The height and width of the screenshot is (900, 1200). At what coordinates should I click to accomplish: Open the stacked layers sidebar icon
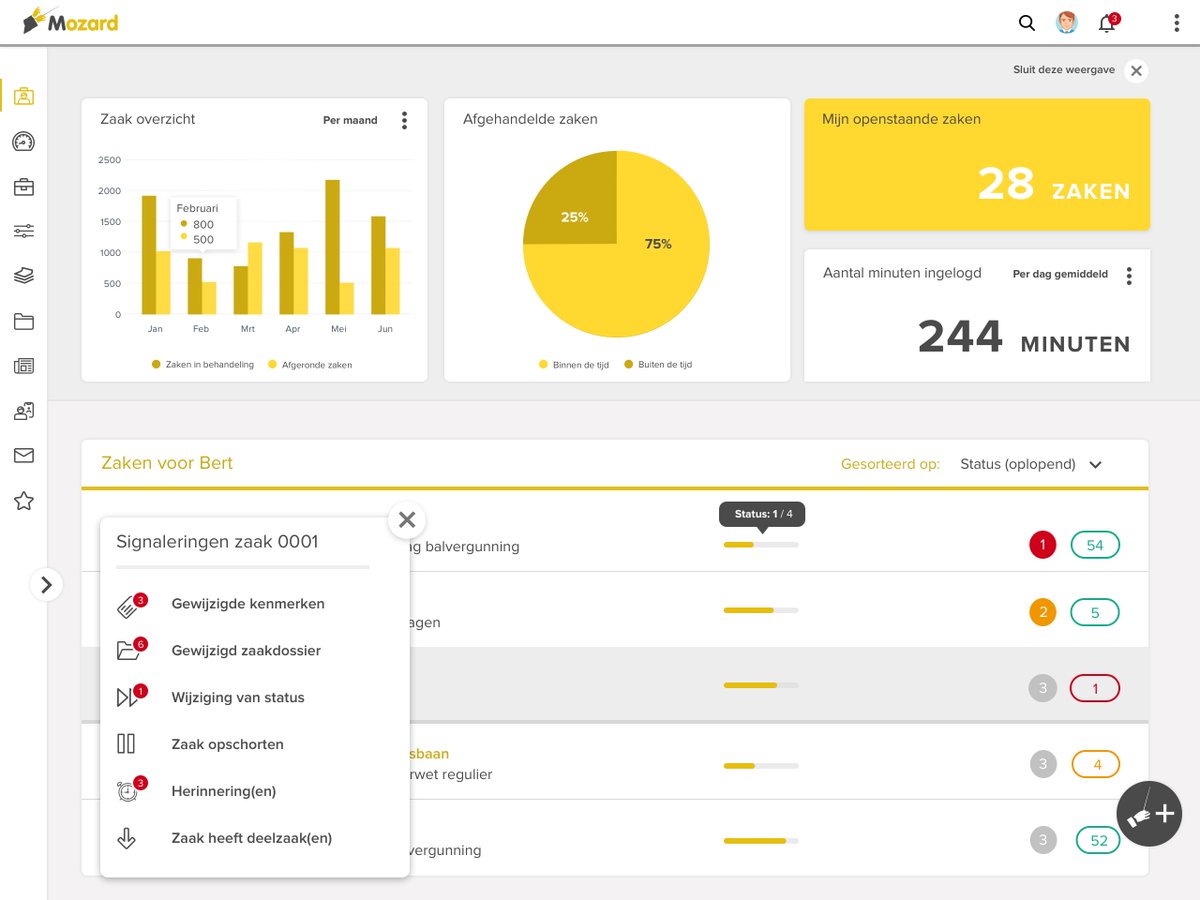point(24,276)
